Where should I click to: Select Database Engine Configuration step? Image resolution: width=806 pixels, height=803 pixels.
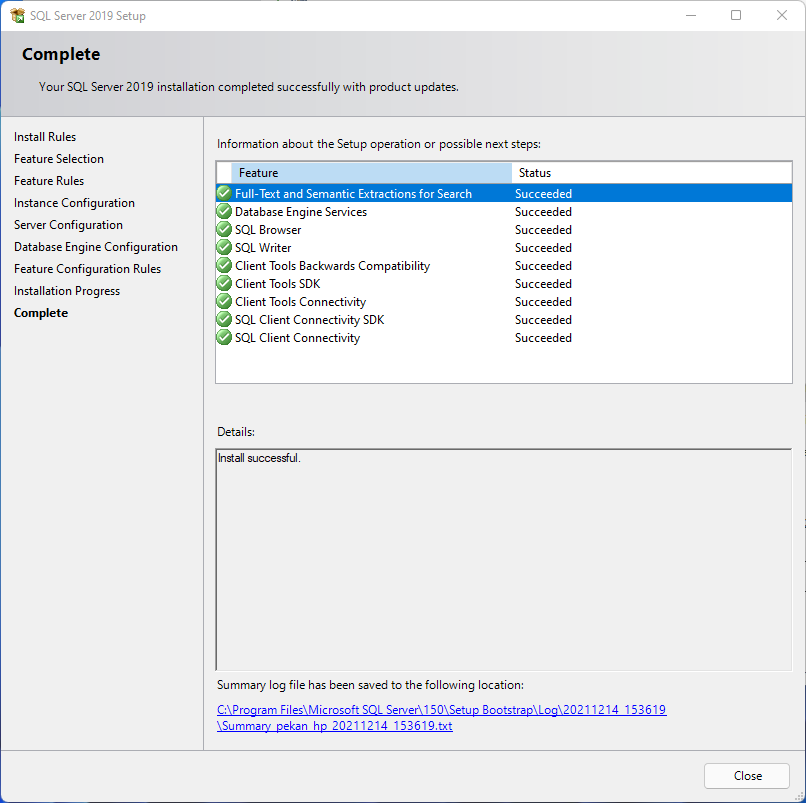(96, 247)
